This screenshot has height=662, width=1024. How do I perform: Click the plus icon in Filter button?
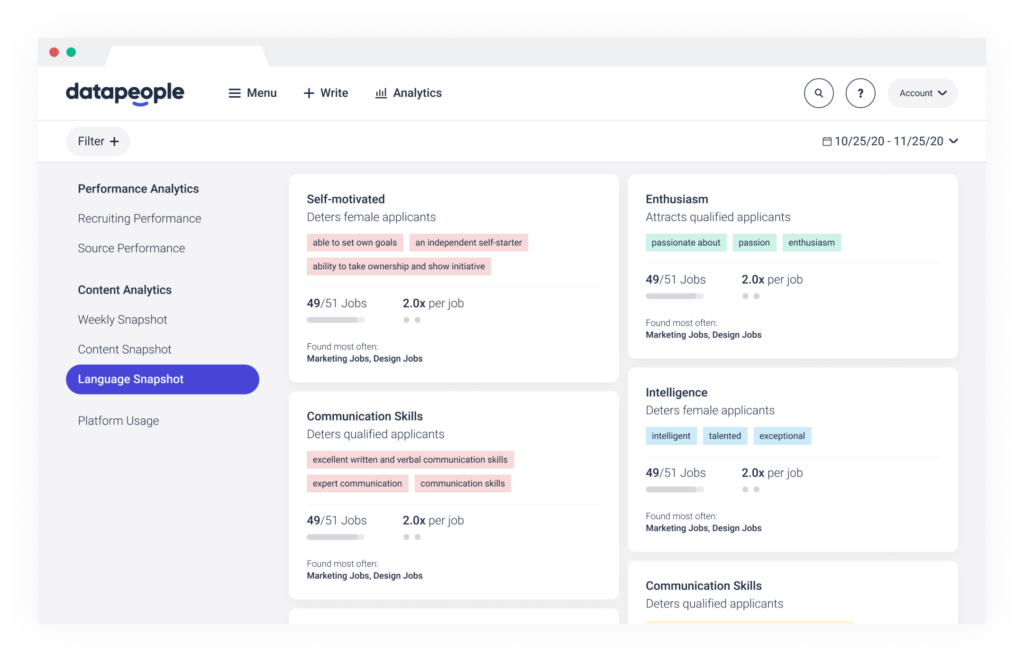click(x=114, y=142)
